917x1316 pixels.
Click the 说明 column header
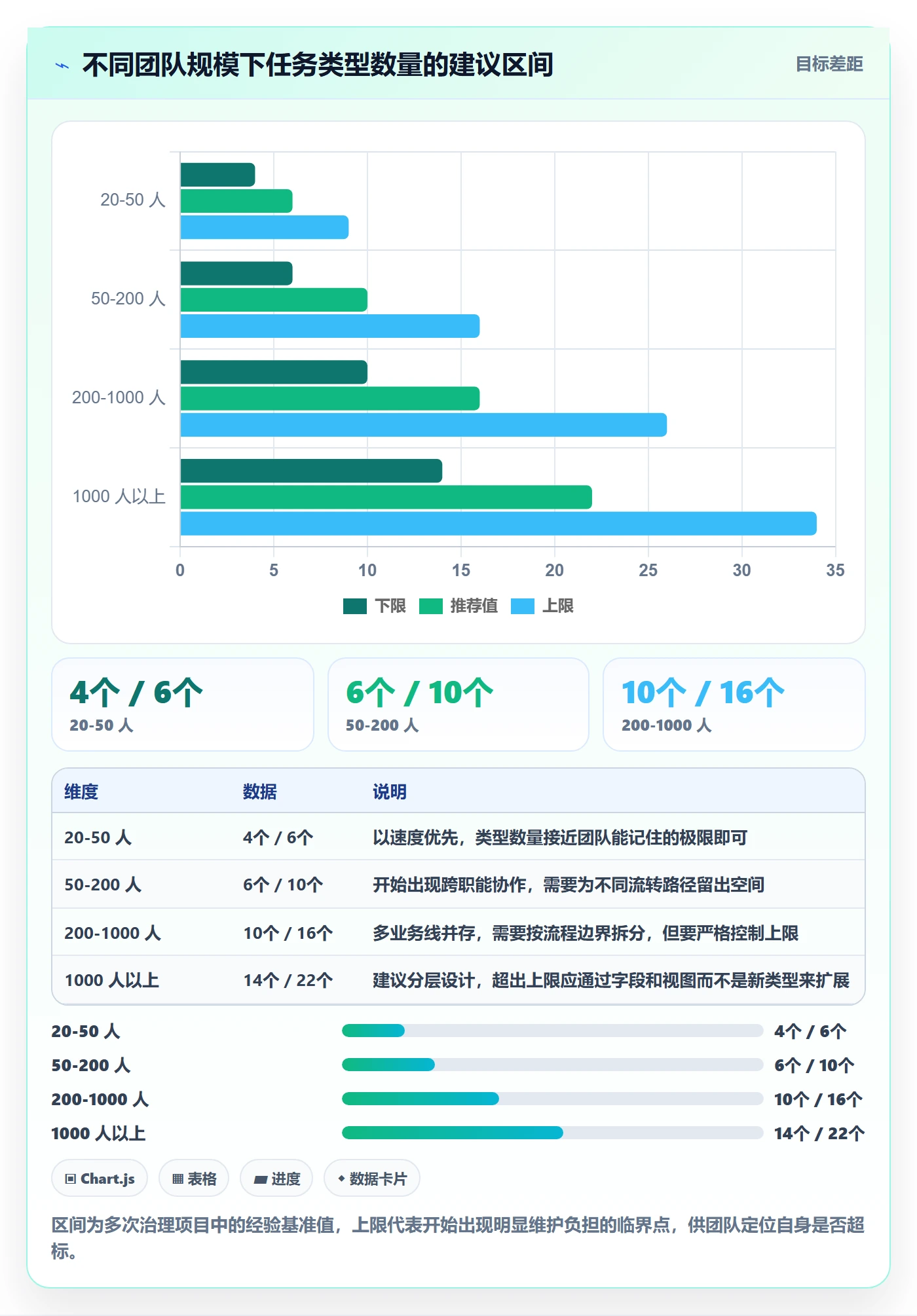[390, 792]
